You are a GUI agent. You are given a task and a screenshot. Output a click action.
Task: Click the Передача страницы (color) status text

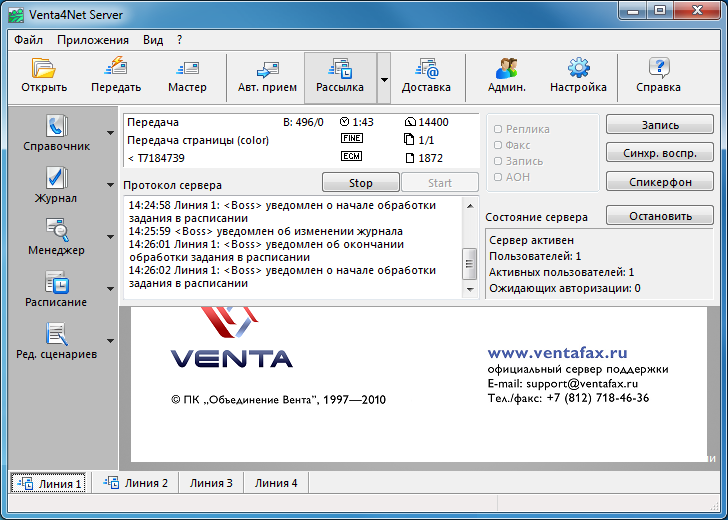198,140
